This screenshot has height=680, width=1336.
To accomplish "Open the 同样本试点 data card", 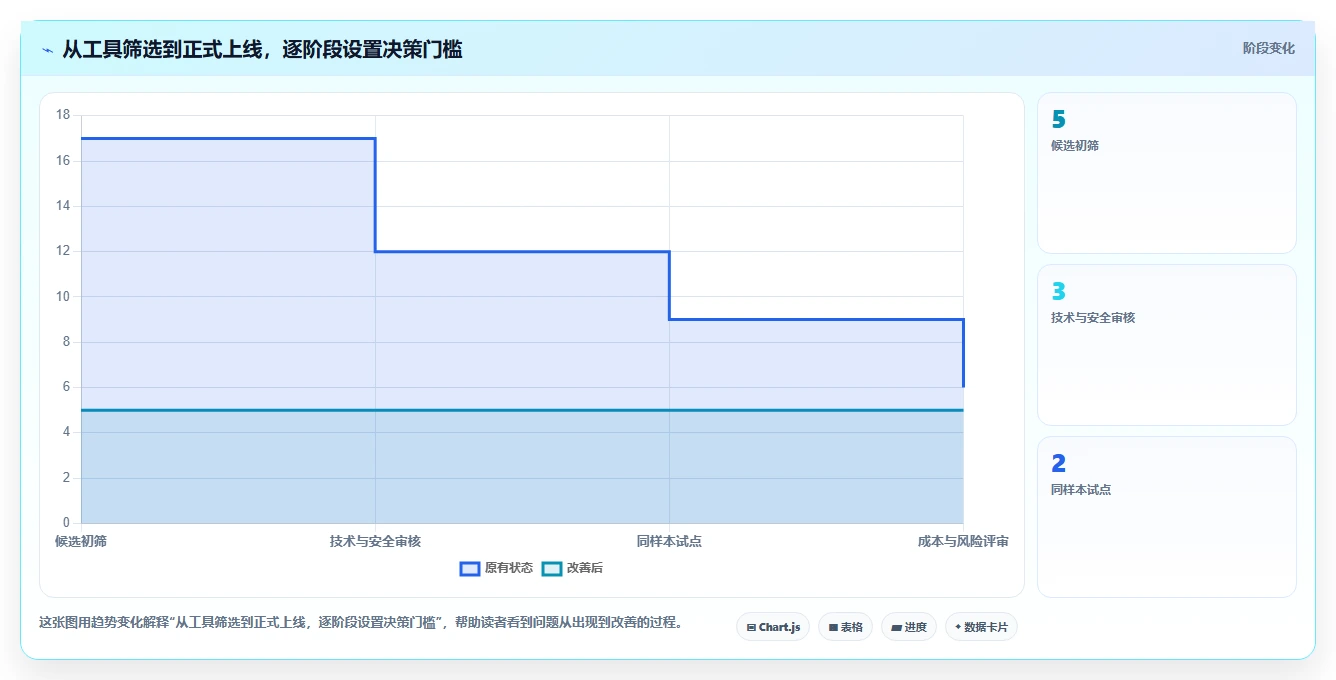I will [1166, 517].
